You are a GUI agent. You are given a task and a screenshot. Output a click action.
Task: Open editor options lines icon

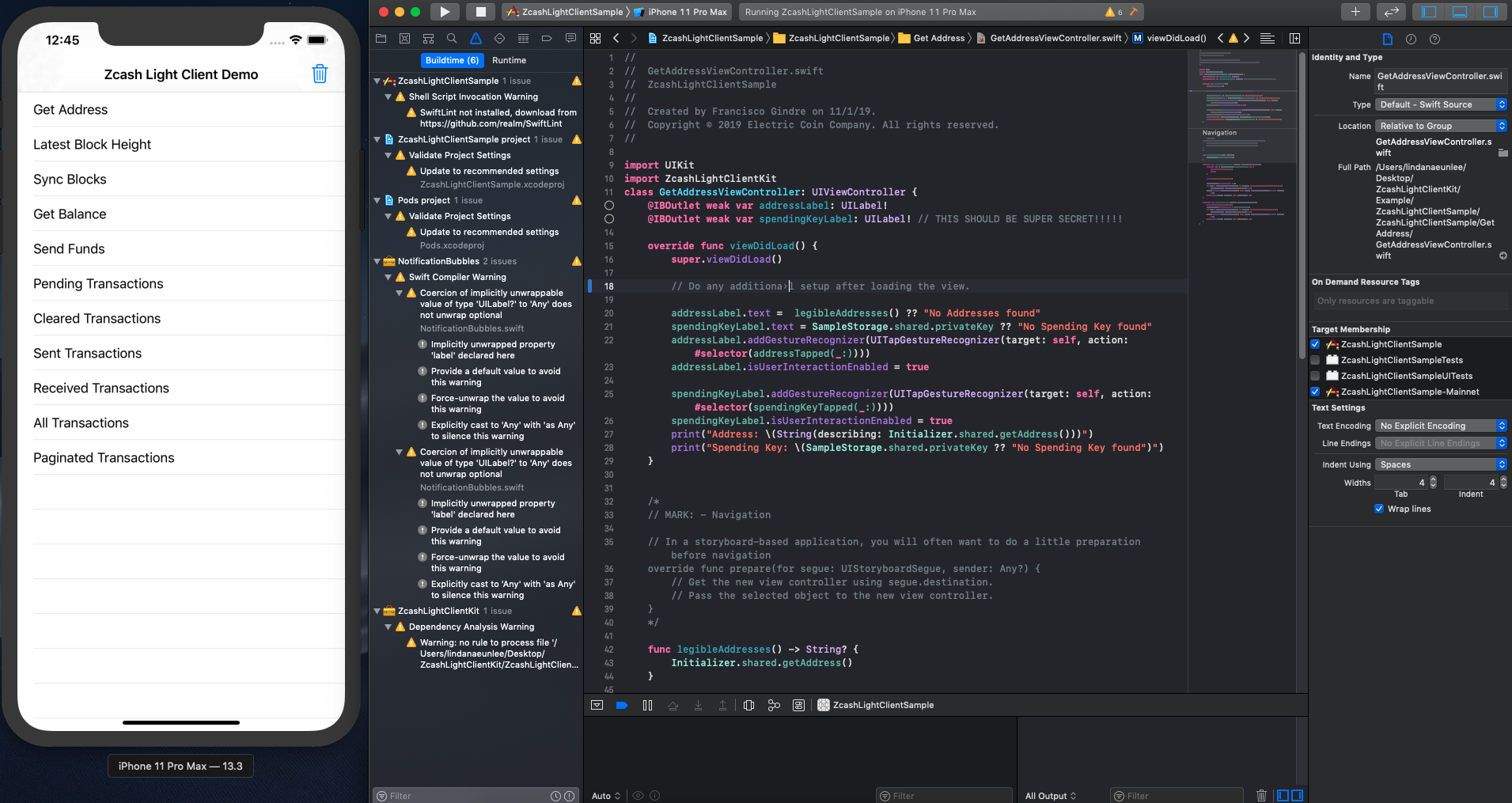coord(1267,38)
